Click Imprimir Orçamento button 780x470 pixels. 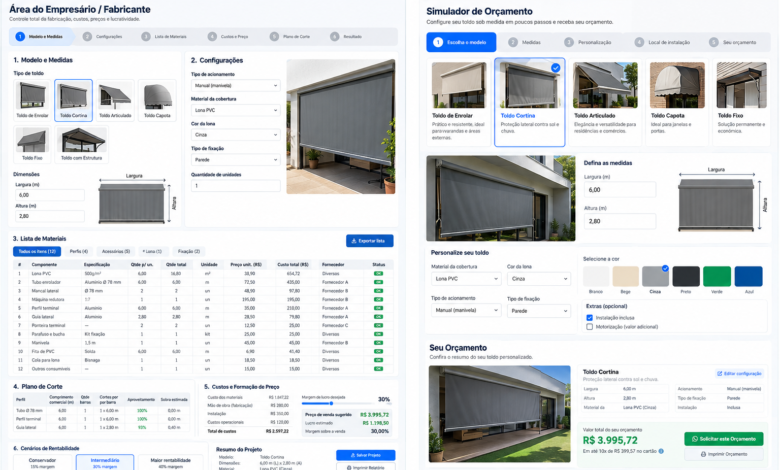724,454
